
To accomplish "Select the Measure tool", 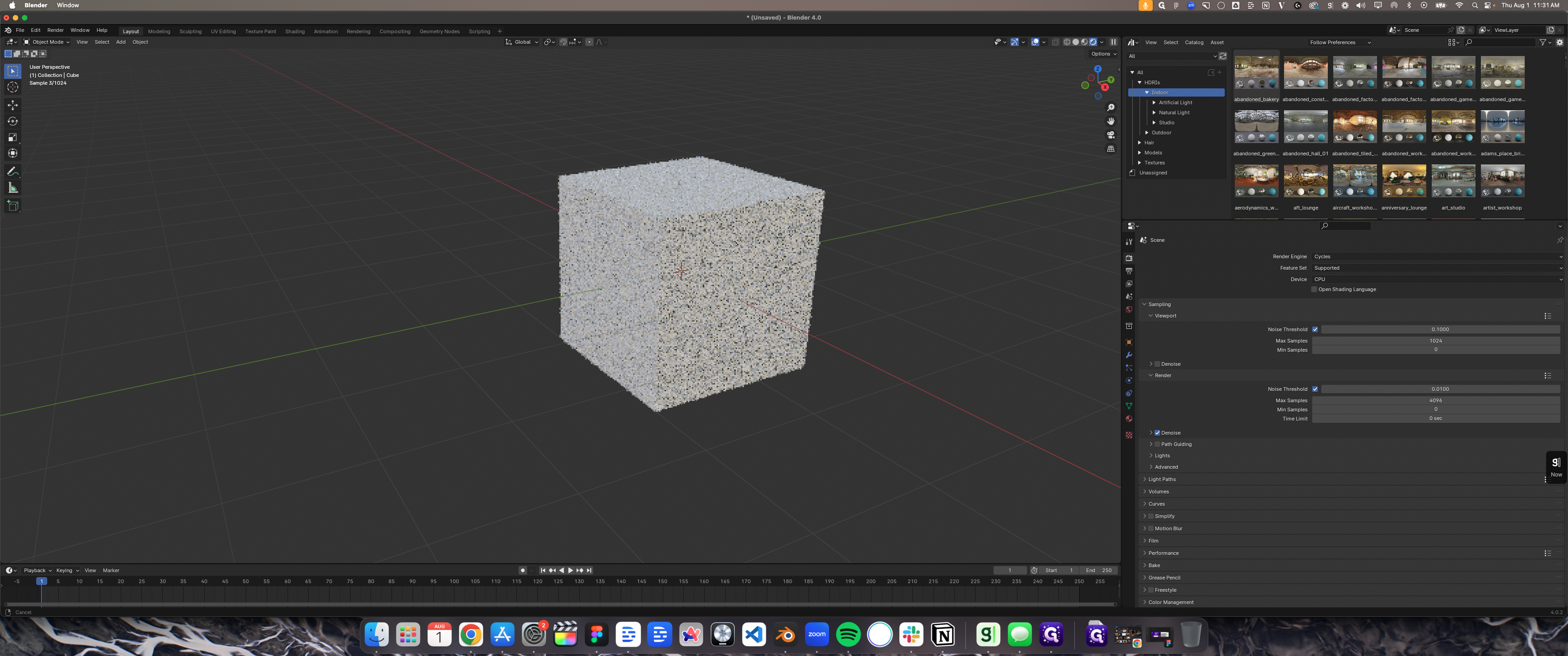I will tap(13, 187).
